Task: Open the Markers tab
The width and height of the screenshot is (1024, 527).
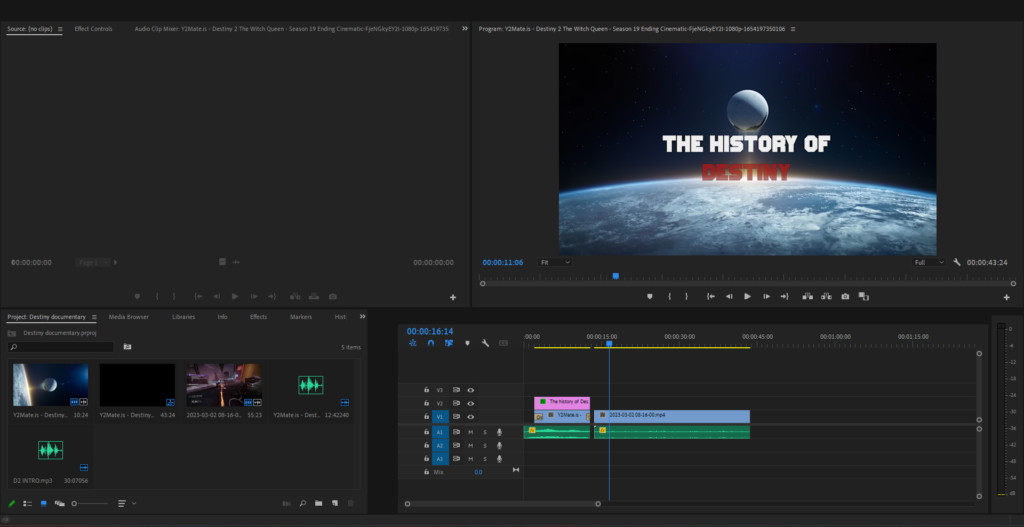Action: [x=301, y=317]
